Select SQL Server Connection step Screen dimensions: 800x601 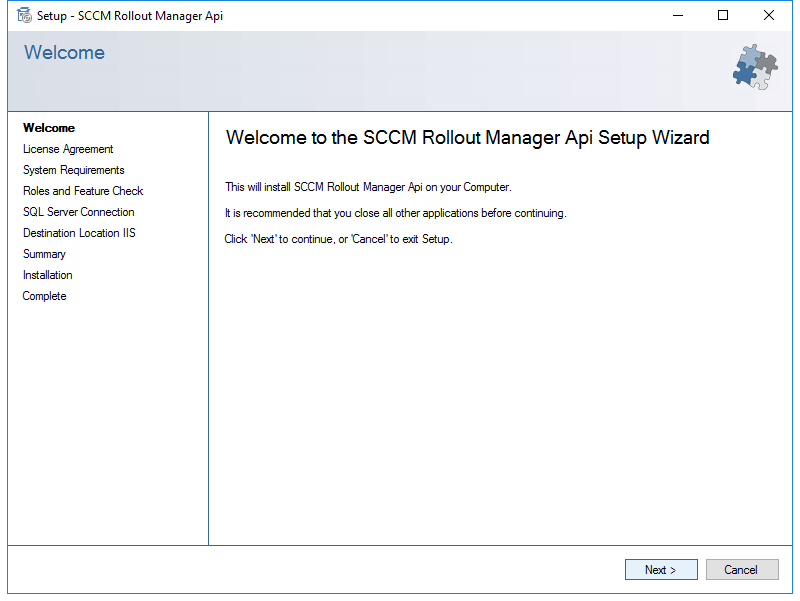coord(79,212)
